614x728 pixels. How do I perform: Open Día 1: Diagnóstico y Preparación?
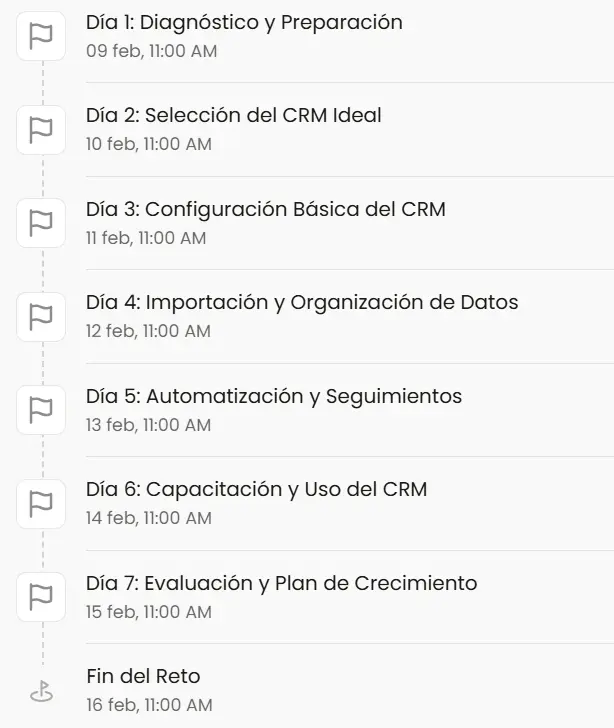(244, 22)
